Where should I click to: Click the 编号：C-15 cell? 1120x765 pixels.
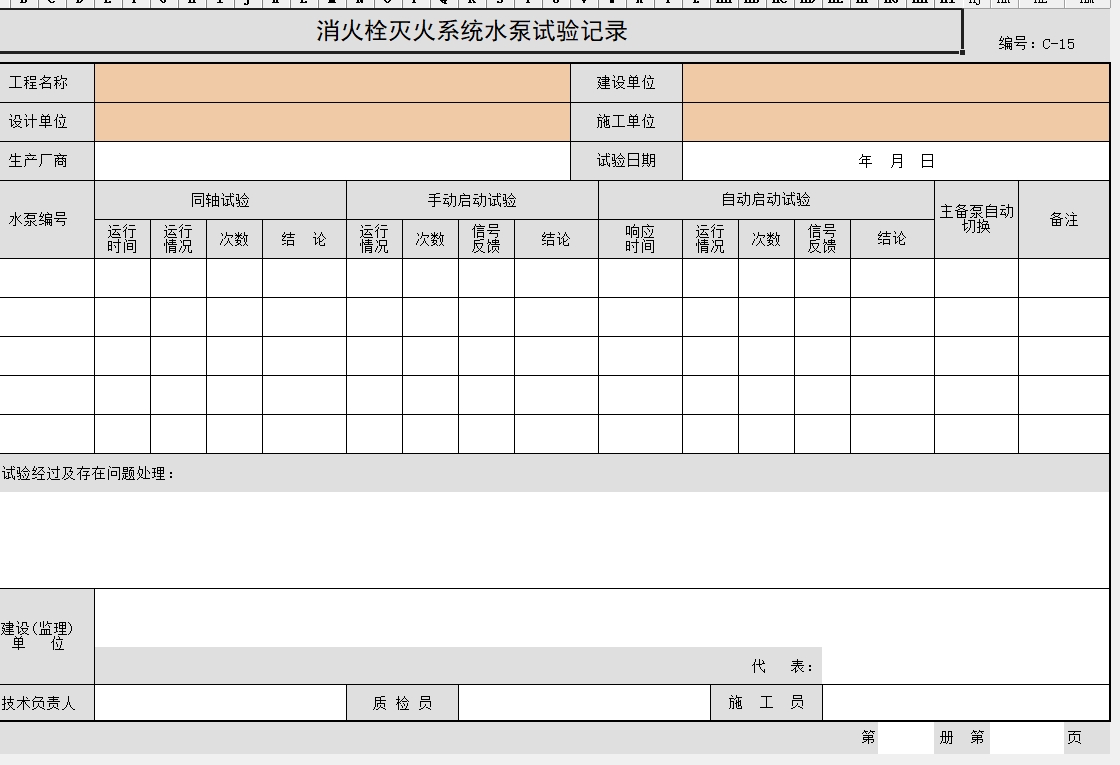[x=1036, y=44]
